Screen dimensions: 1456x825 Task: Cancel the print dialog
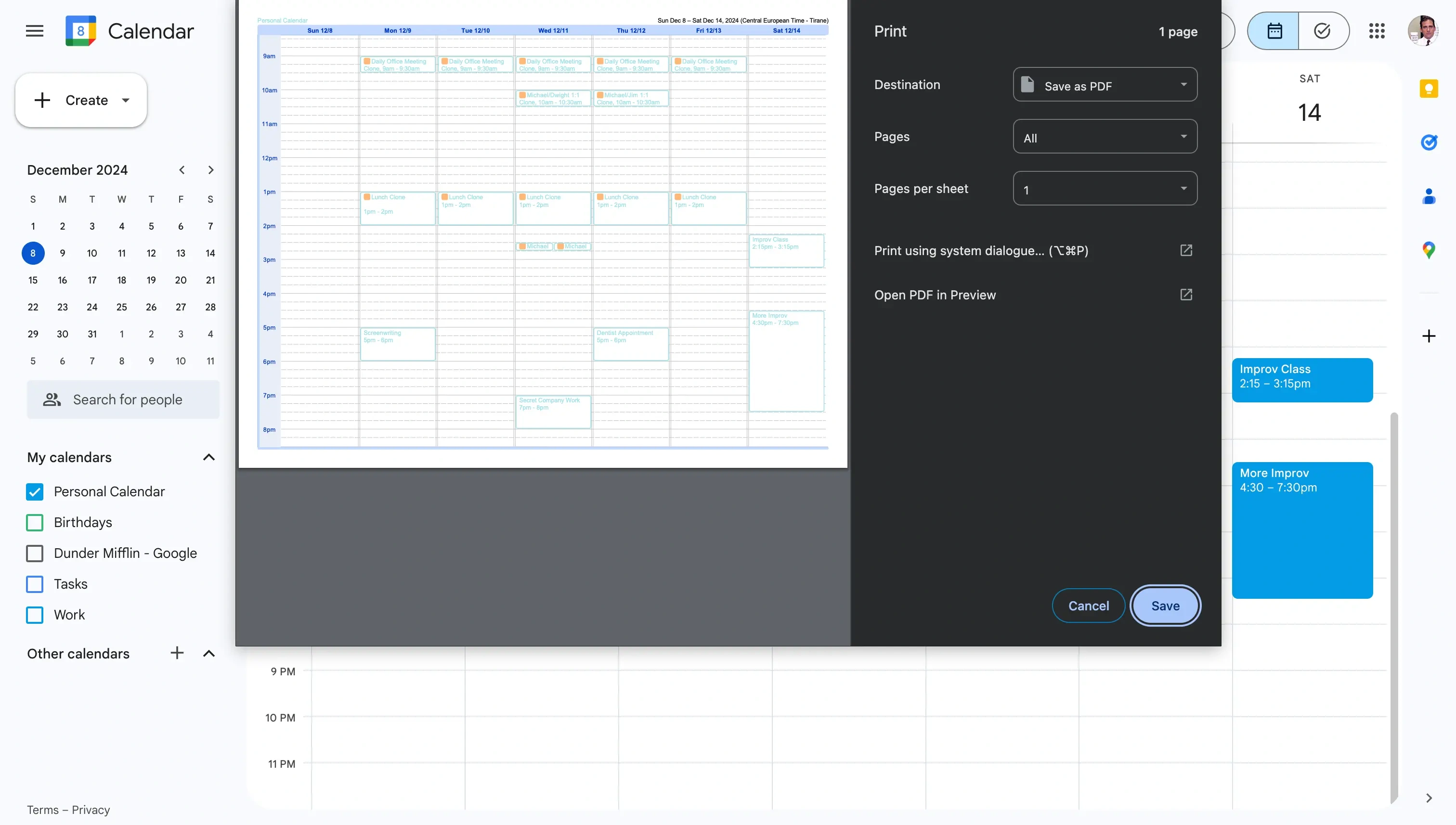1088,606
